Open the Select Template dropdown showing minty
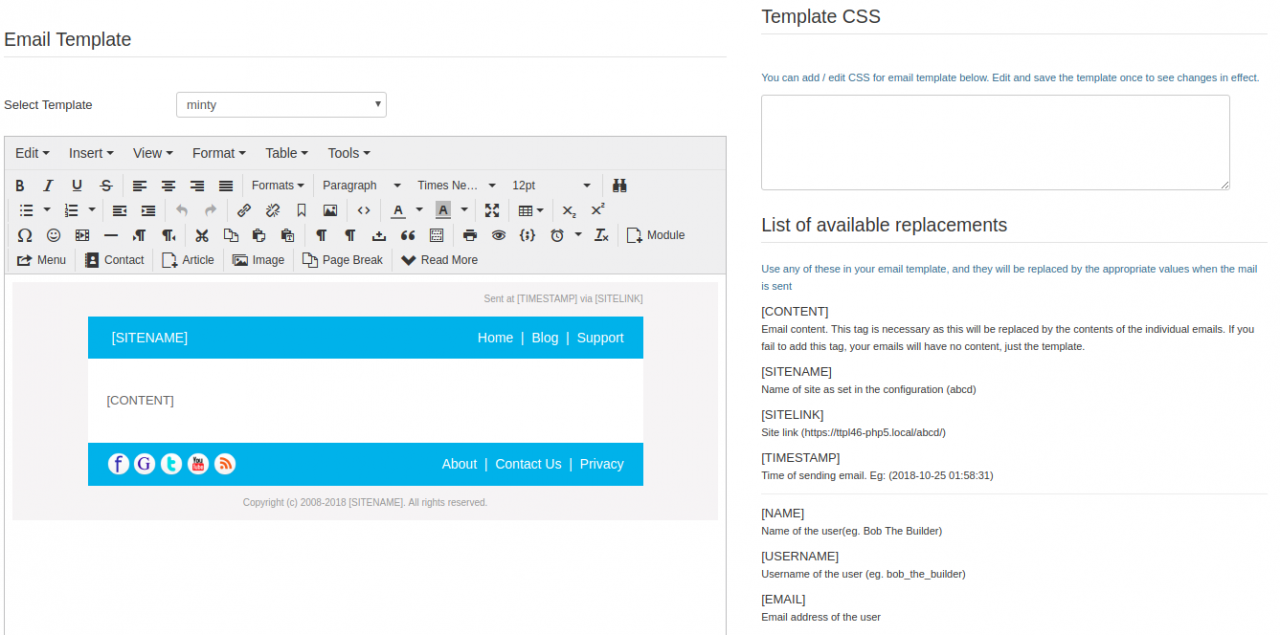Image resolution: width=1280 pixels, height=635 pixels. (281, 105)
